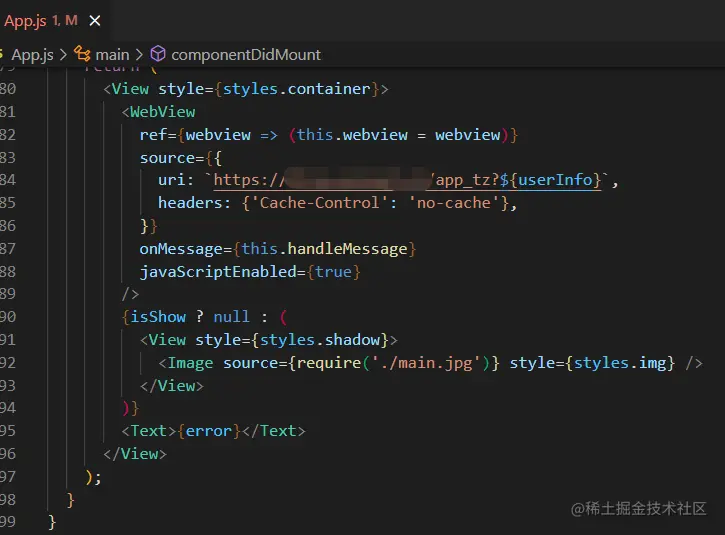This screenshot has width=725, height=535.
Task: Click '{error}' expression on line 95
Action: click(x=209, y=431)
